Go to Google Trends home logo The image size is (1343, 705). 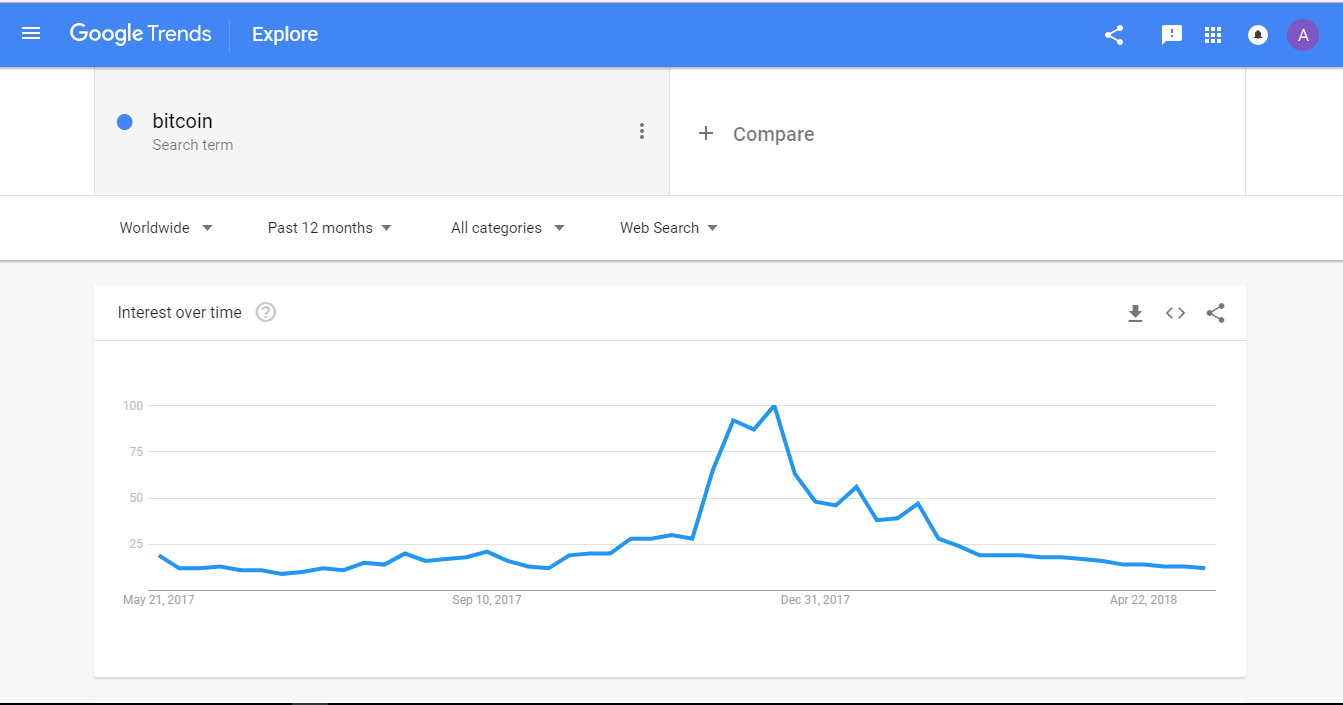pos(140,34)
